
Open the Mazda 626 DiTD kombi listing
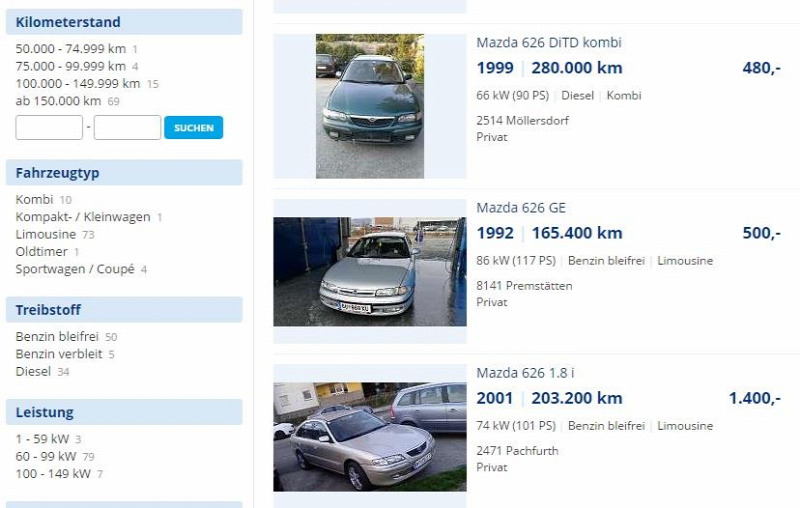point(548,42)
